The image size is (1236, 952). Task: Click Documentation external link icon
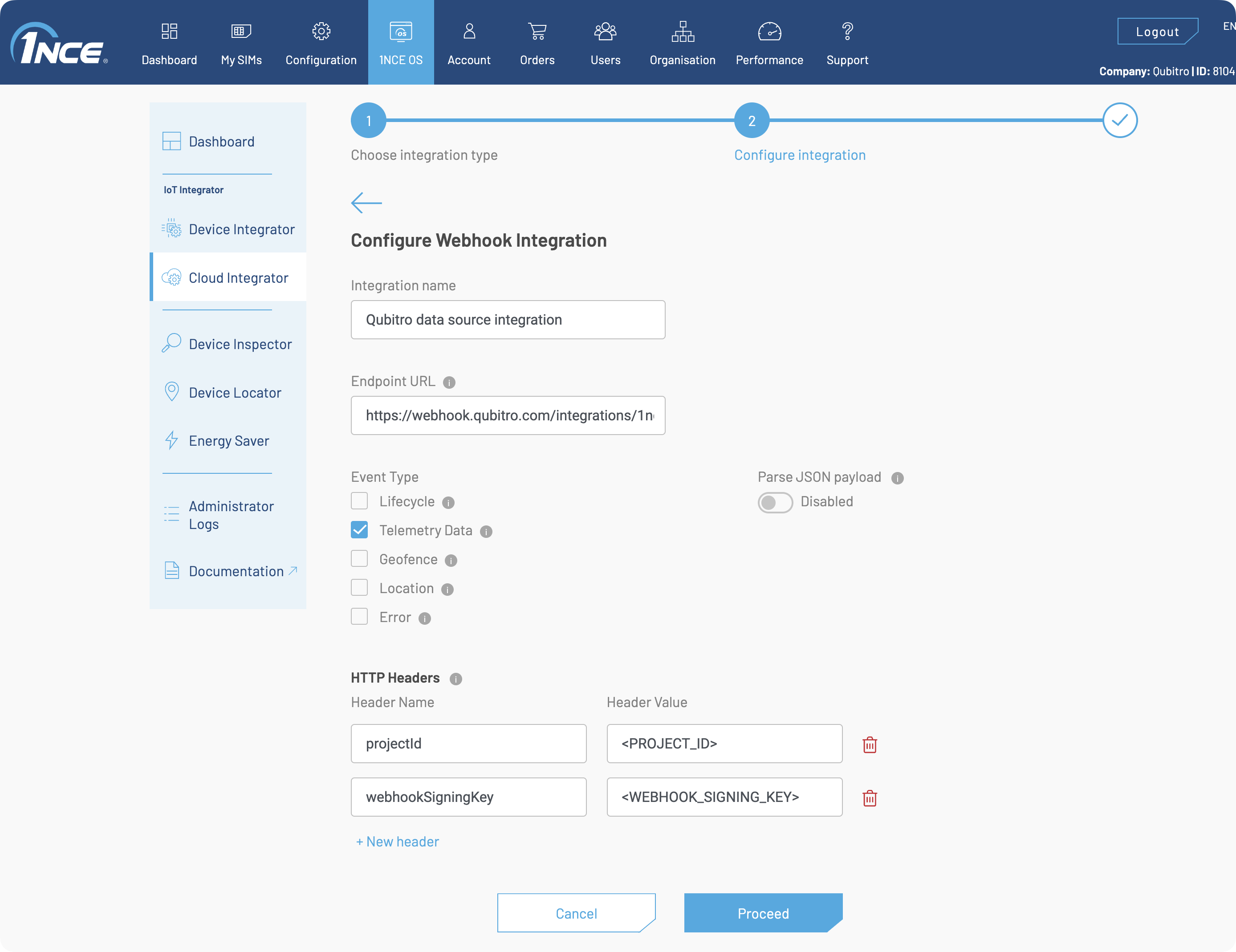(x=294, y=570)
